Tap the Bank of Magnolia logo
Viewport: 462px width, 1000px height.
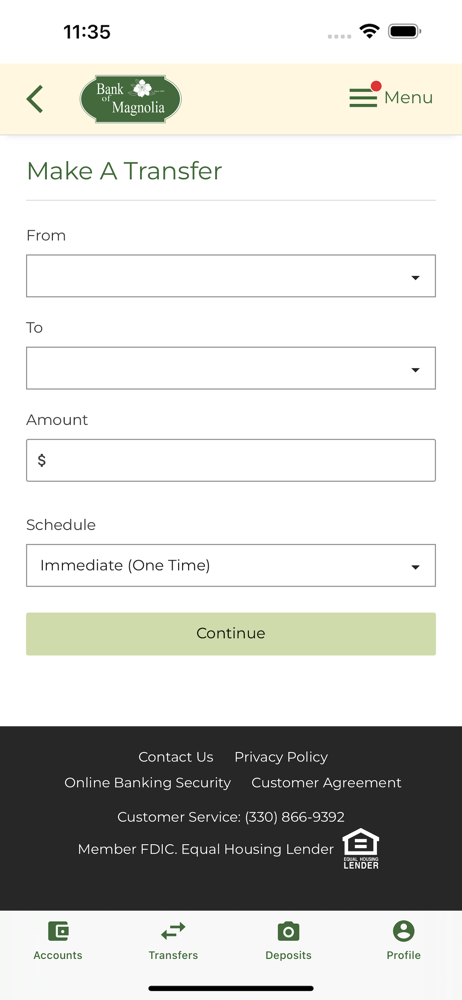tap(131, 99)
